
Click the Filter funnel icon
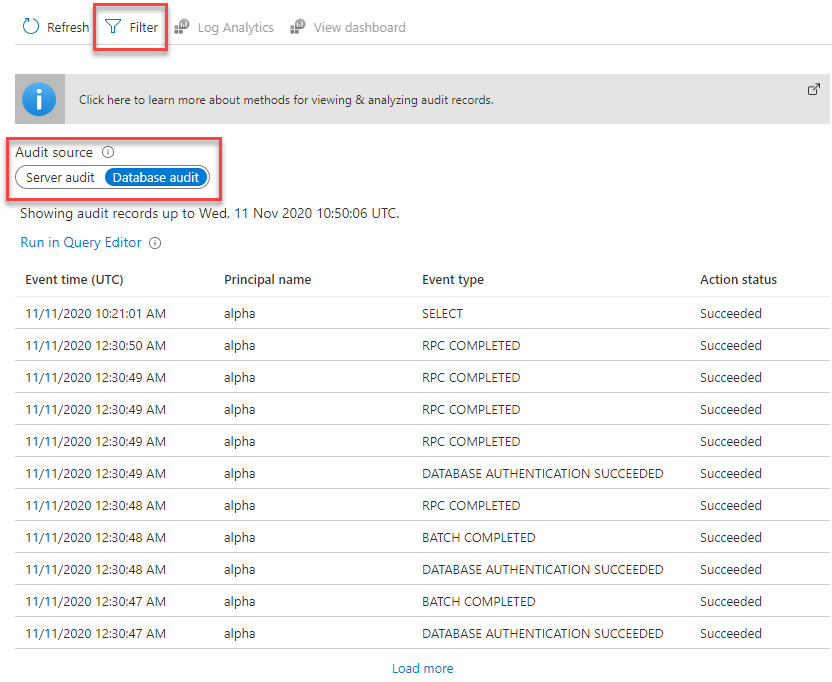tap(113, 27)
